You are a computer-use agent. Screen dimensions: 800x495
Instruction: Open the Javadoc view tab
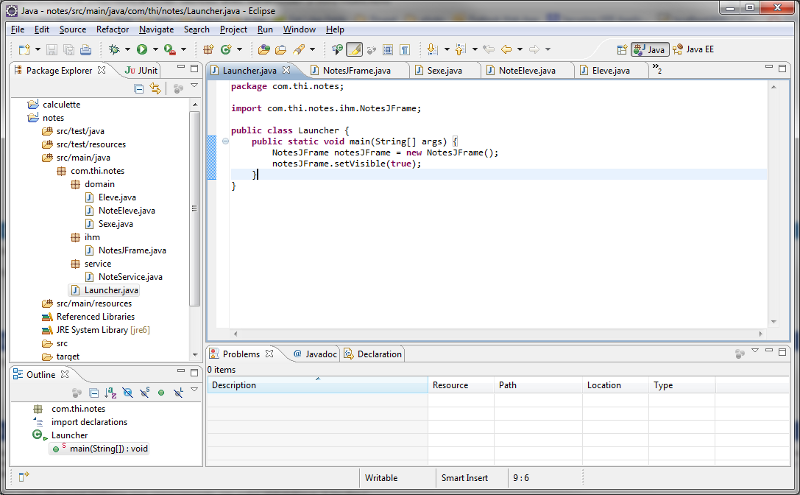coord(320,354)
